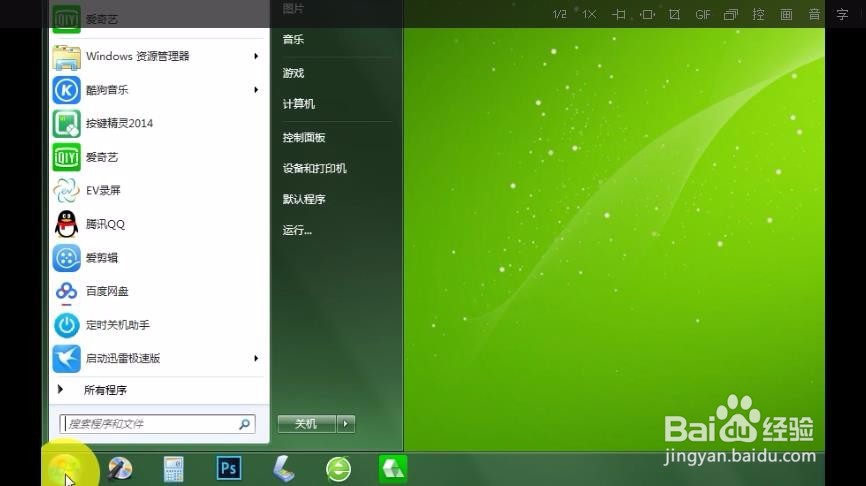Open 爱剪辑 video editor
The image size is (866, 486).
(x=157, y=258)
